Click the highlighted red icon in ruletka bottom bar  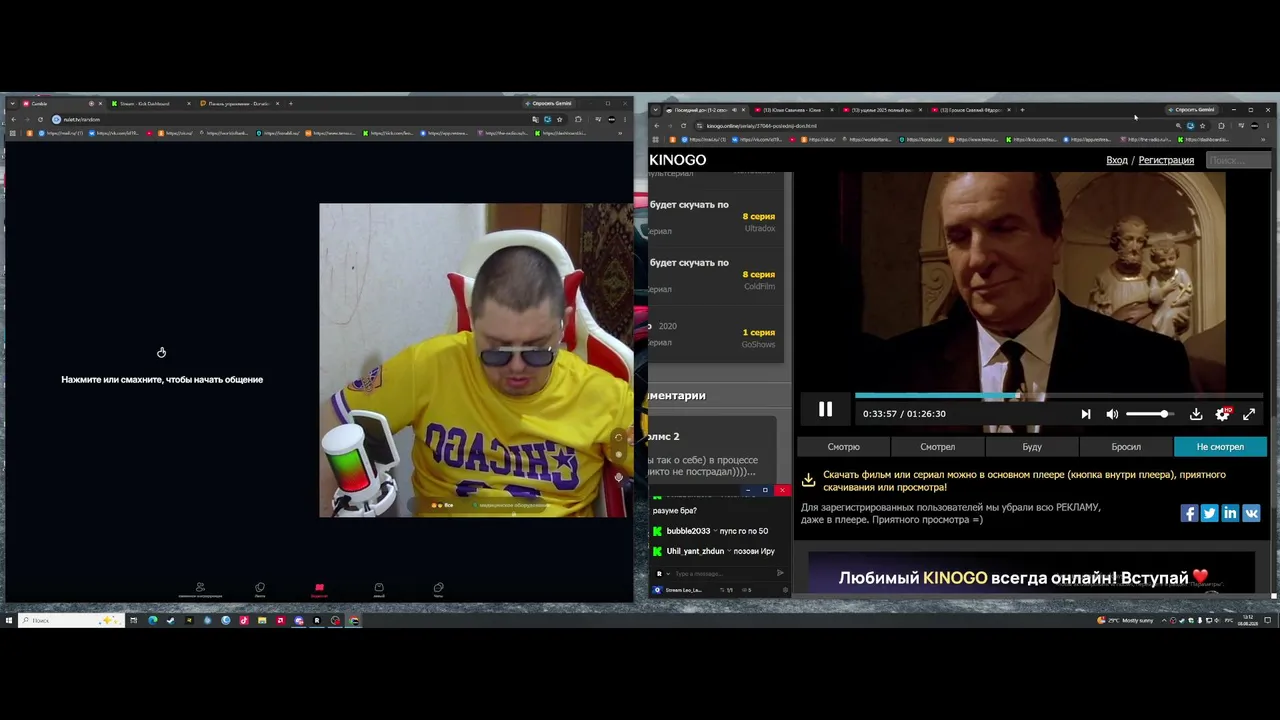coord(319,589)
